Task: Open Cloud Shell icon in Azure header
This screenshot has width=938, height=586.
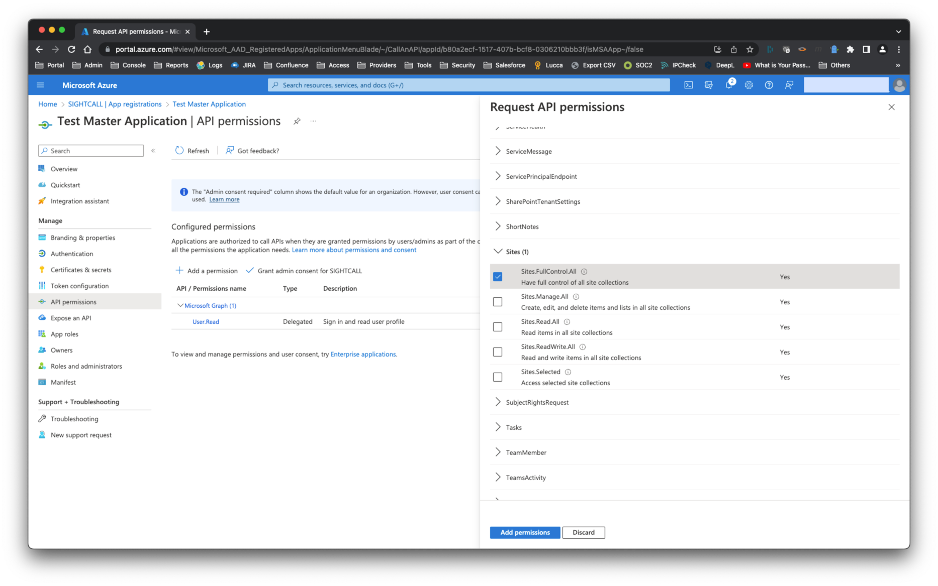Action: [x=689, y=85]
